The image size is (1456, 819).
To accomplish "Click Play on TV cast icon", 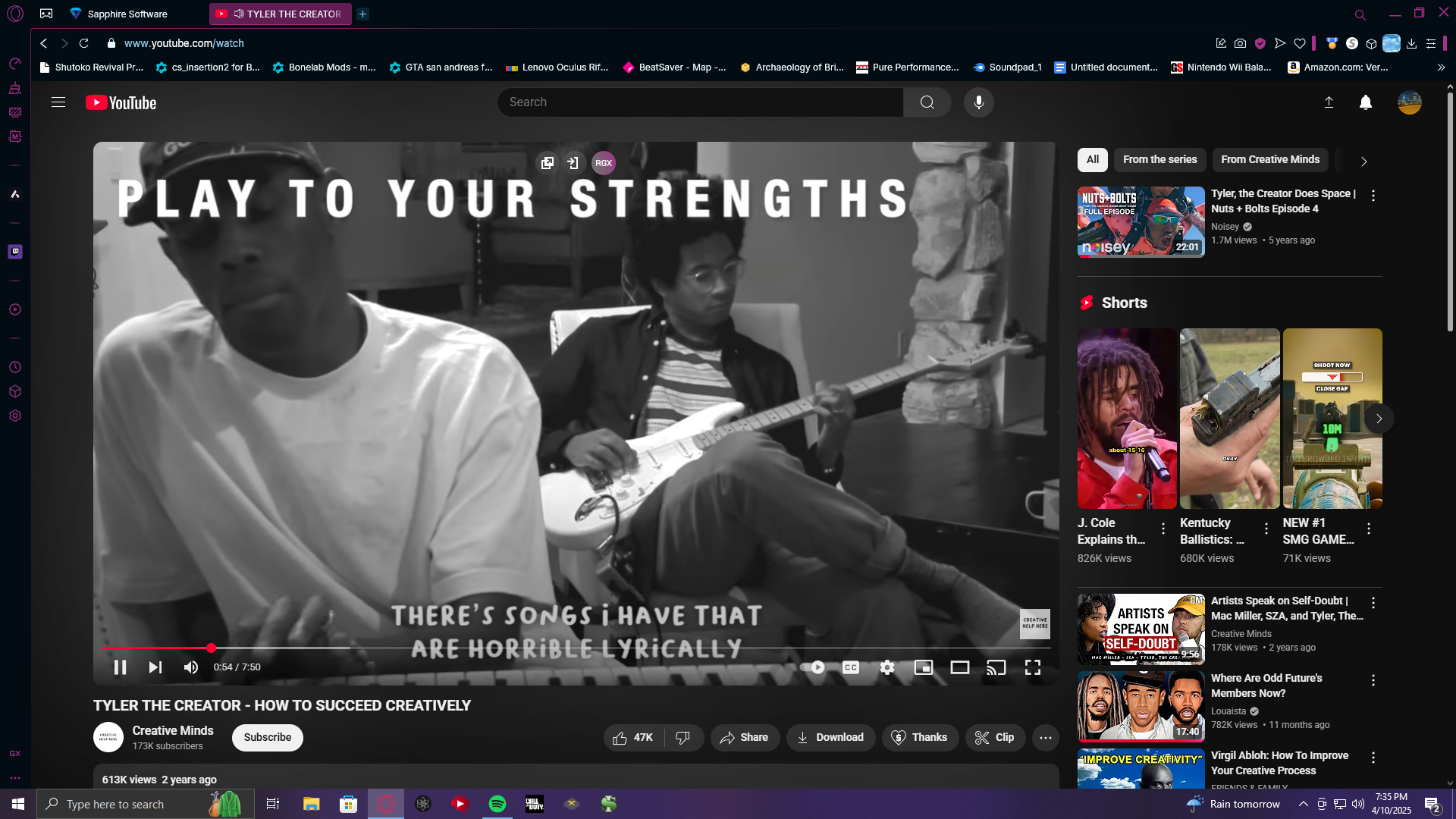I will tap(996, 667).
